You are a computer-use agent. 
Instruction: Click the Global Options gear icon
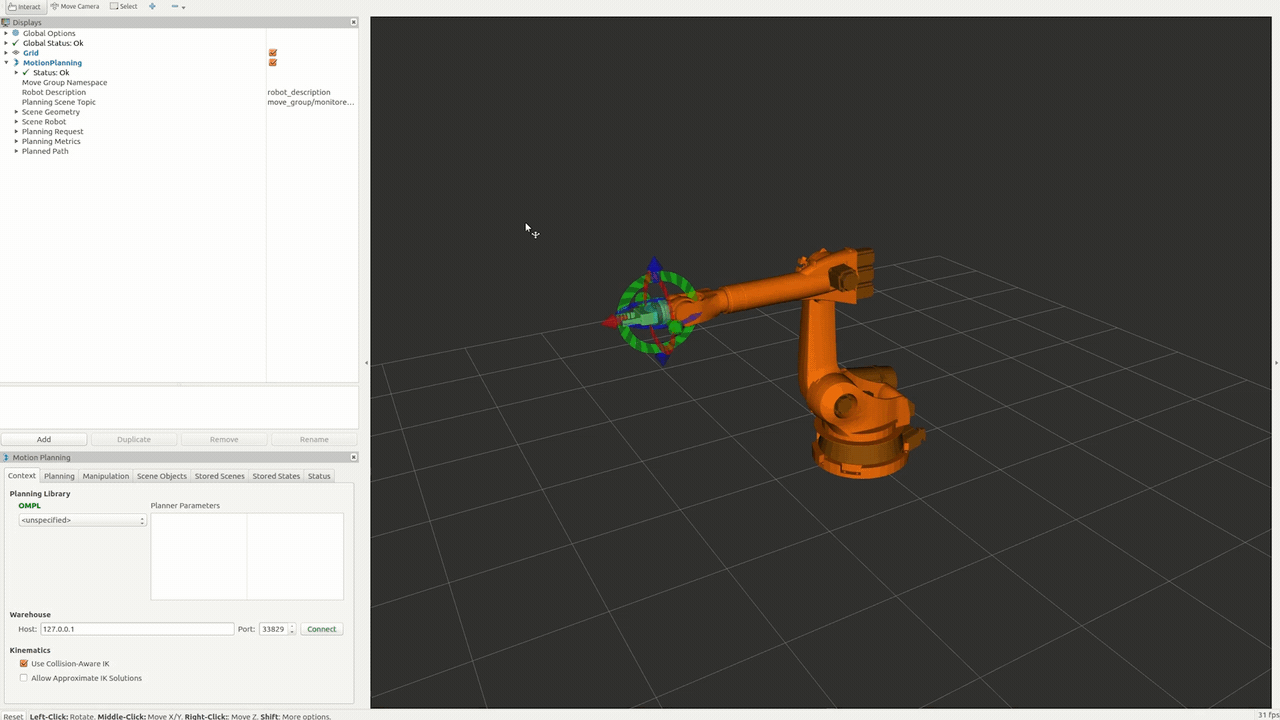tap(16, 33)
